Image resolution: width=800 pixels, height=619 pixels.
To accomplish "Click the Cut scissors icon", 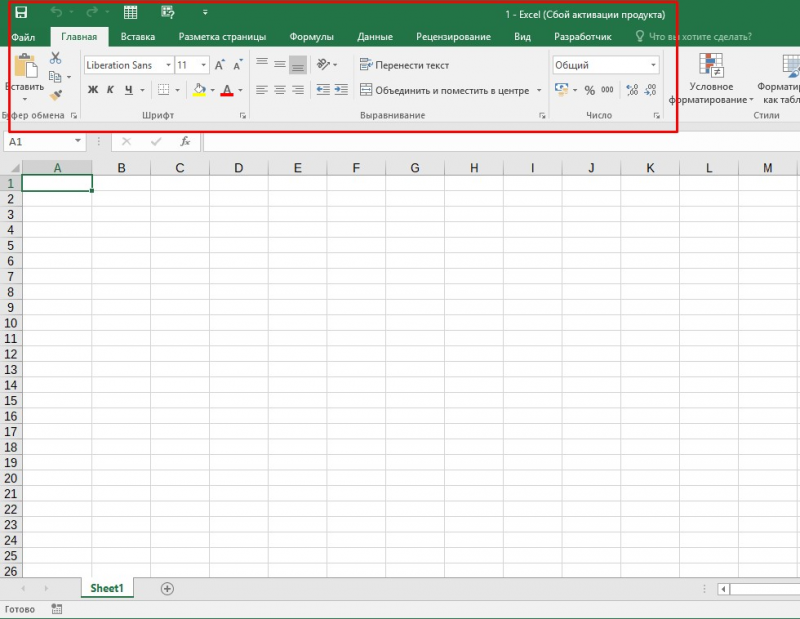I will pos(56,58).
